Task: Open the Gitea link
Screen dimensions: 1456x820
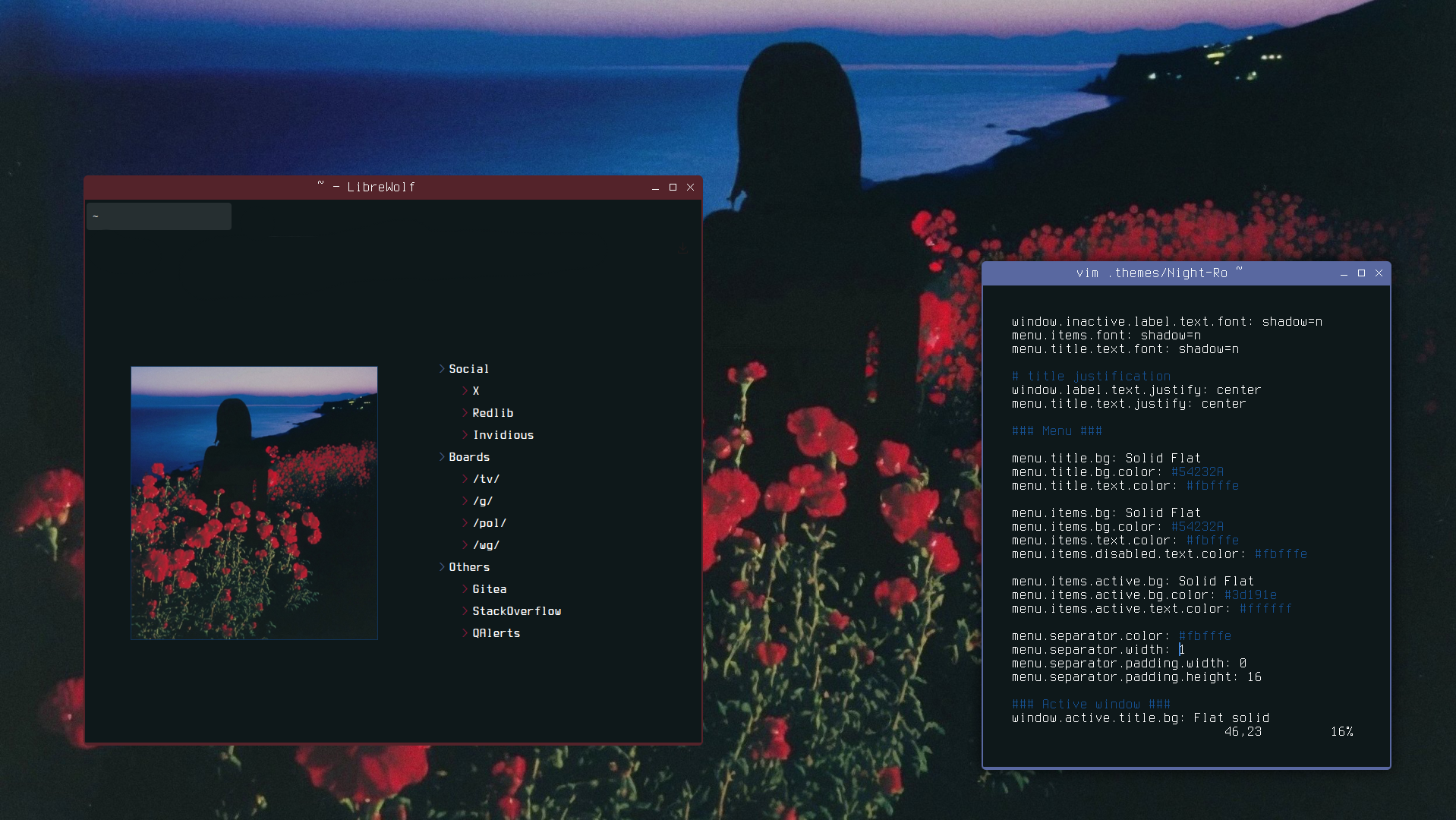Action: coord(490,589)
